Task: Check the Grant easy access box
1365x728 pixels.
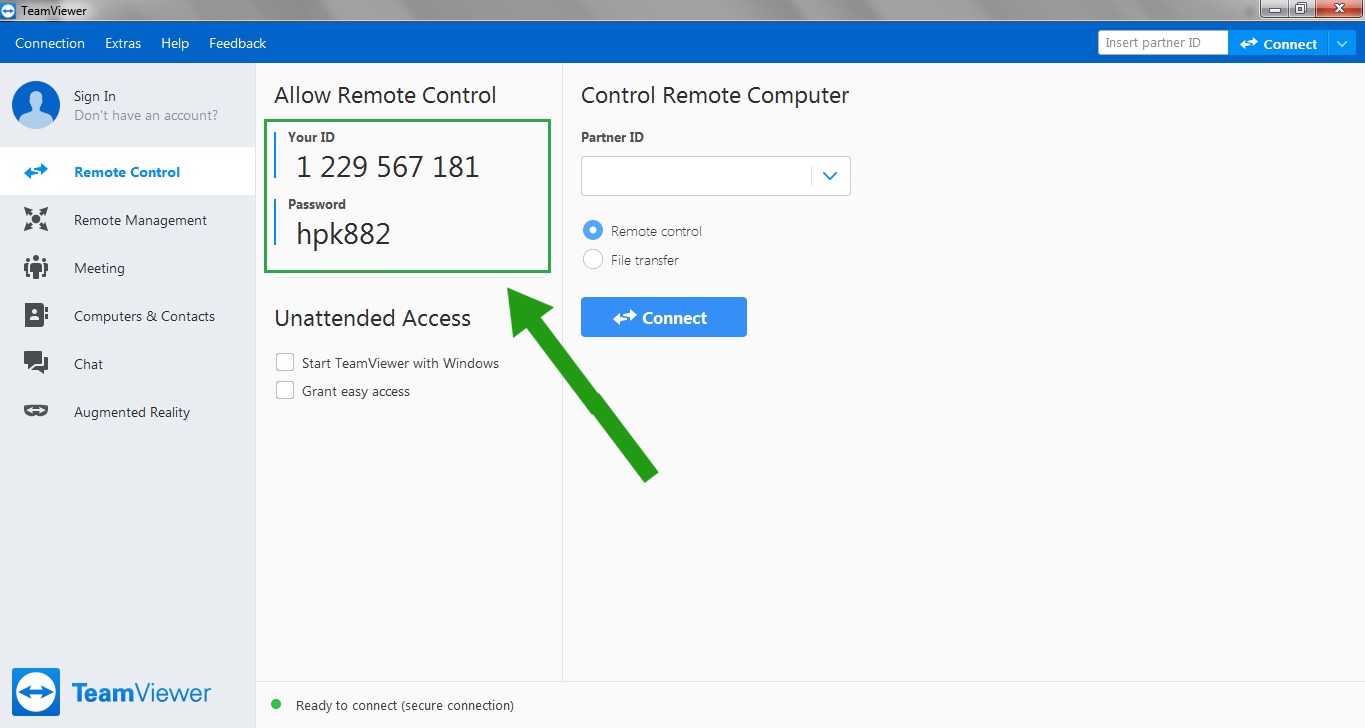Action: (x=285, y=391)
